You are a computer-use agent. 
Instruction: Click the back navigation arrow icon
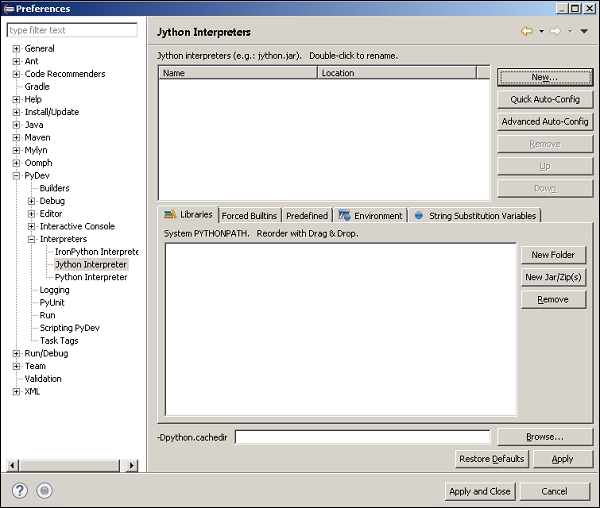click(526, 32)
